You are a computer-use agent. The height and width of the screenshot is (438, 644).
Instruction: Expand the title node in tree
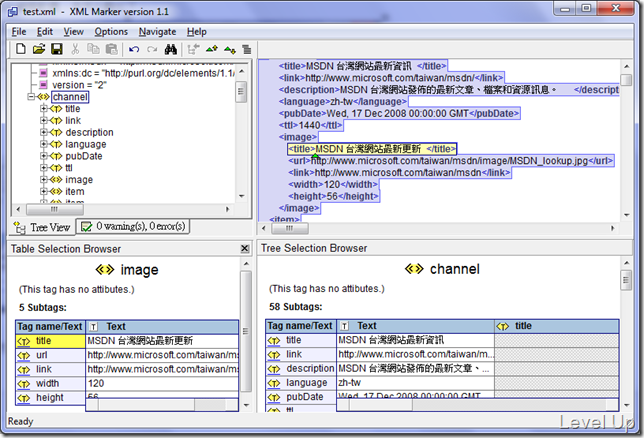pyautogui.click(x=43, y=108)
